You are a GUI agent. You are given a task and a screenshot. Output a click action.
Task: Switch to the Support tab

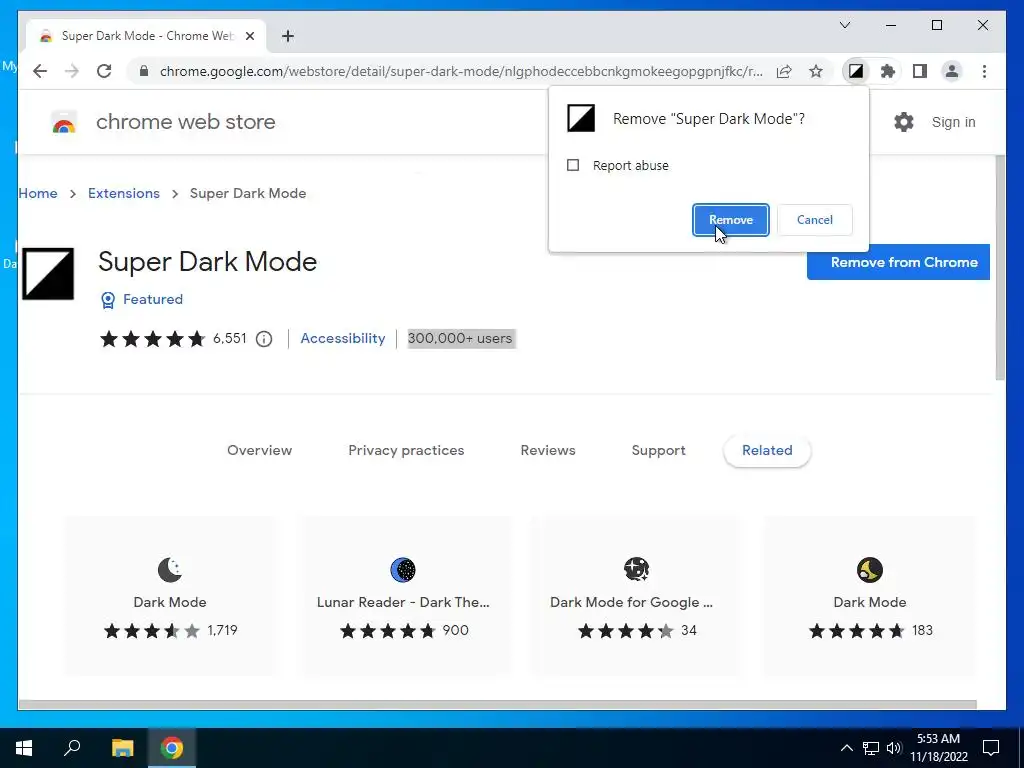(x=658, y=451)
